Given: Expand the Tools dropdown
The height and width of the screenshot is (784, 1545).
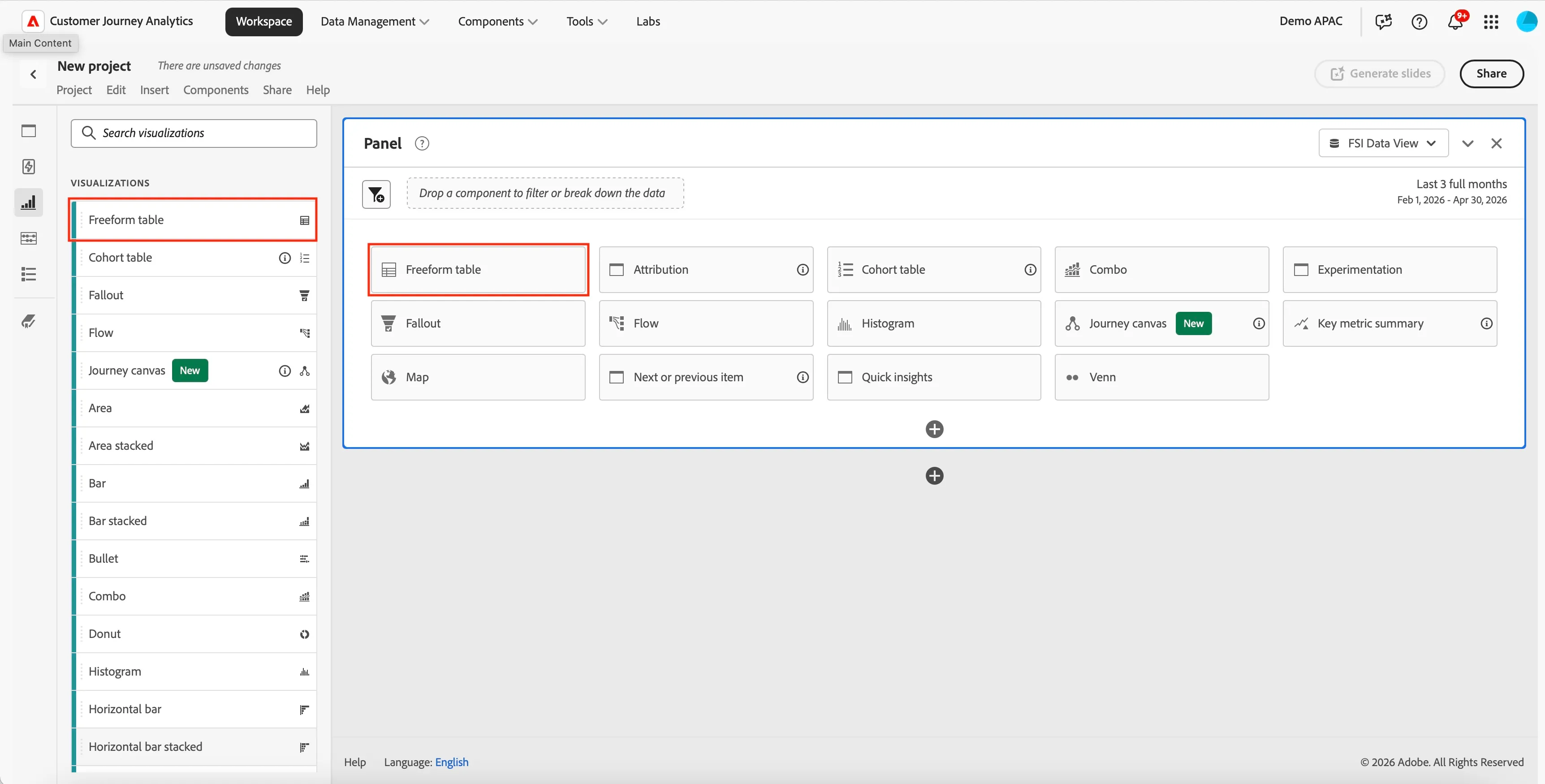Looking at the screenshot, I should [x=587, y=22].
